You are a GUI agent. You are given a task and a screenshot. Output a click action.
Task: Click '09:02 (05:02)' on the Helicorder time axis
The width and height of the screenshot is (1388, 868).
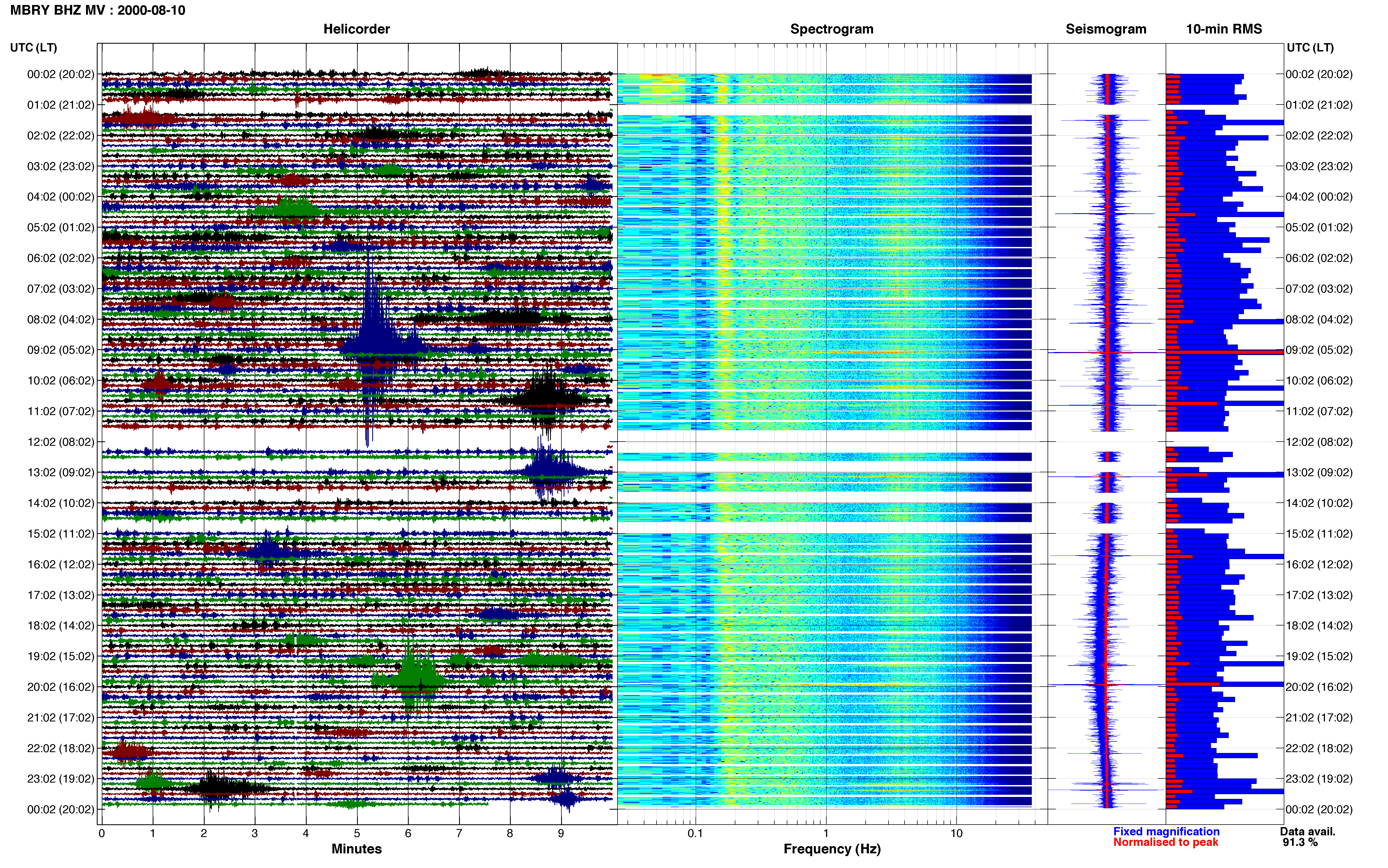coord(61,350)
